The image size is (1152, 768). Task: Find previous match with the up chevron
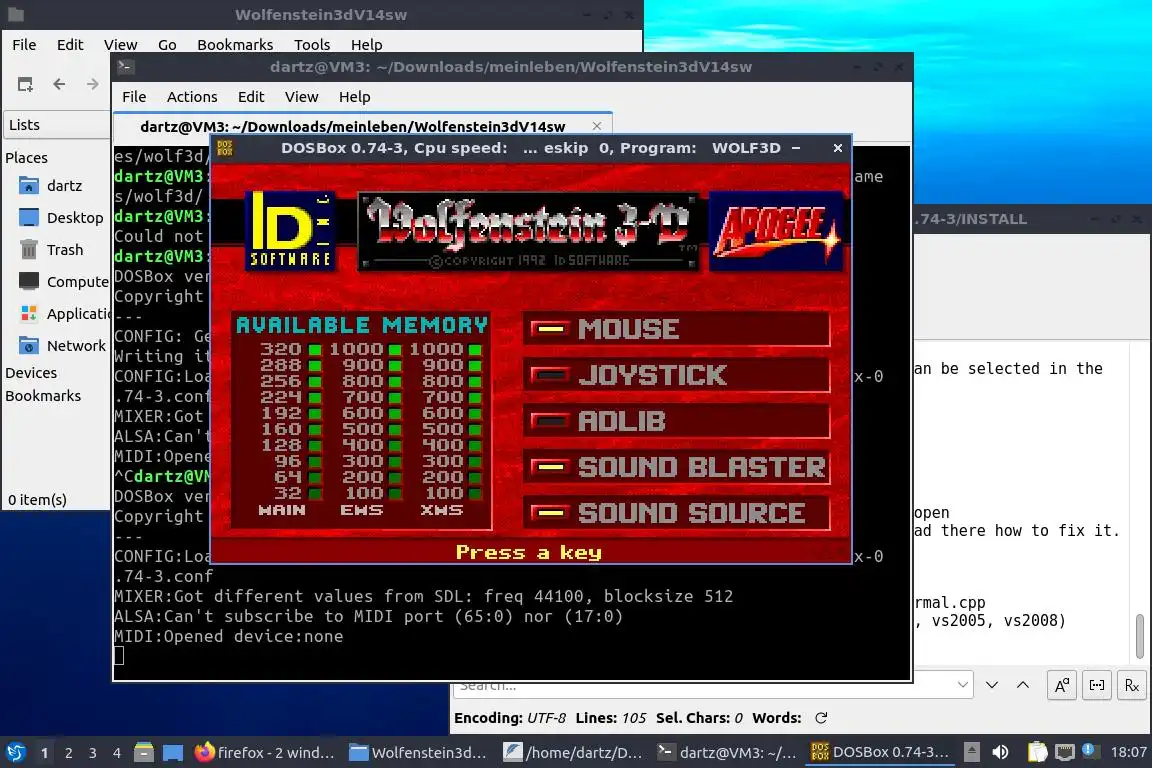1023,685
